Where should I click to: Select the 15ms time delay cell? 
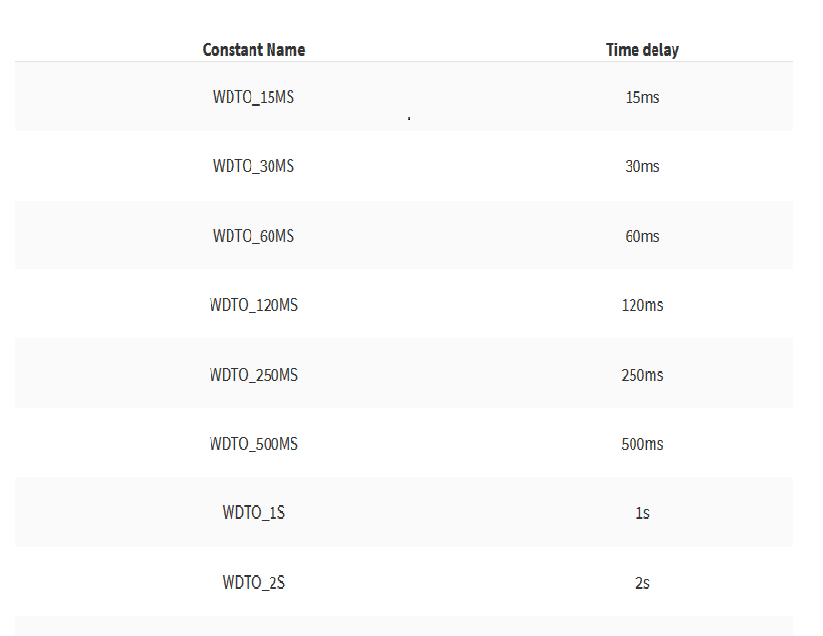642,97
